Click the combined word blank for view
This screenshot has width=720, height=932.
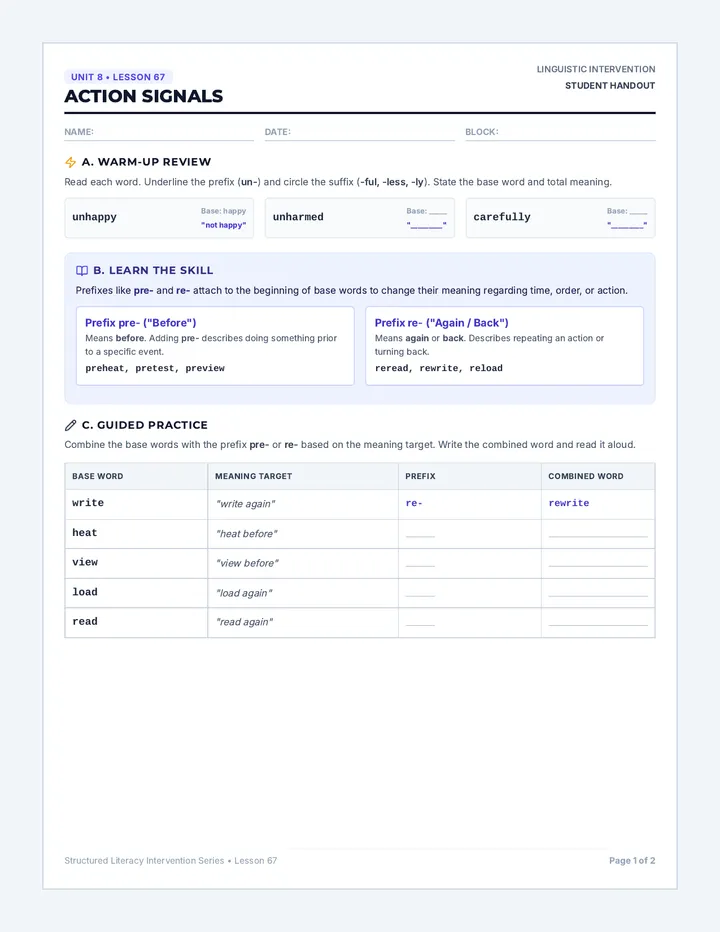coord(598,563)
